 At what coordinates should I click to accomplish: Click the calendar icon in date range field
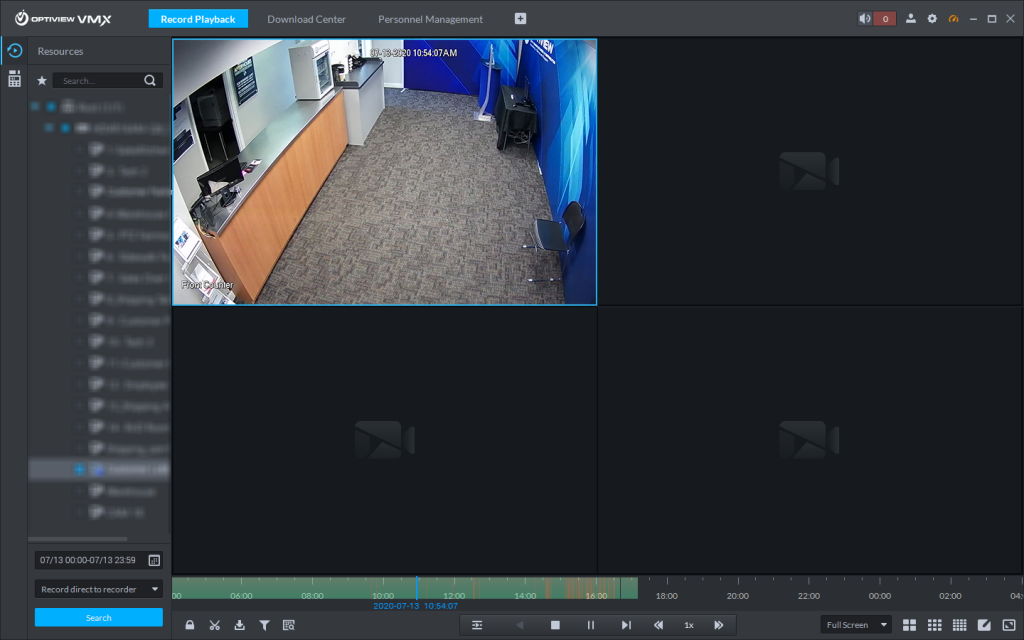154,560
